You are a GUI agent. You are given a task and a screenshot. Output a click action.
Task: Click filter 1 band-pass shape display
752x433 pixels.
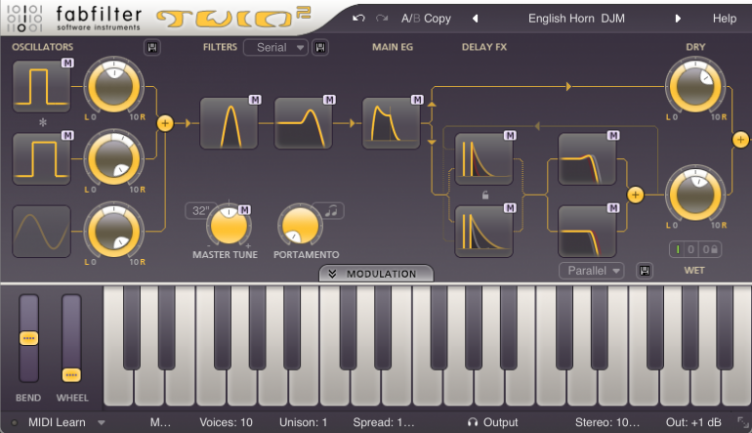(x=229, y=123)
